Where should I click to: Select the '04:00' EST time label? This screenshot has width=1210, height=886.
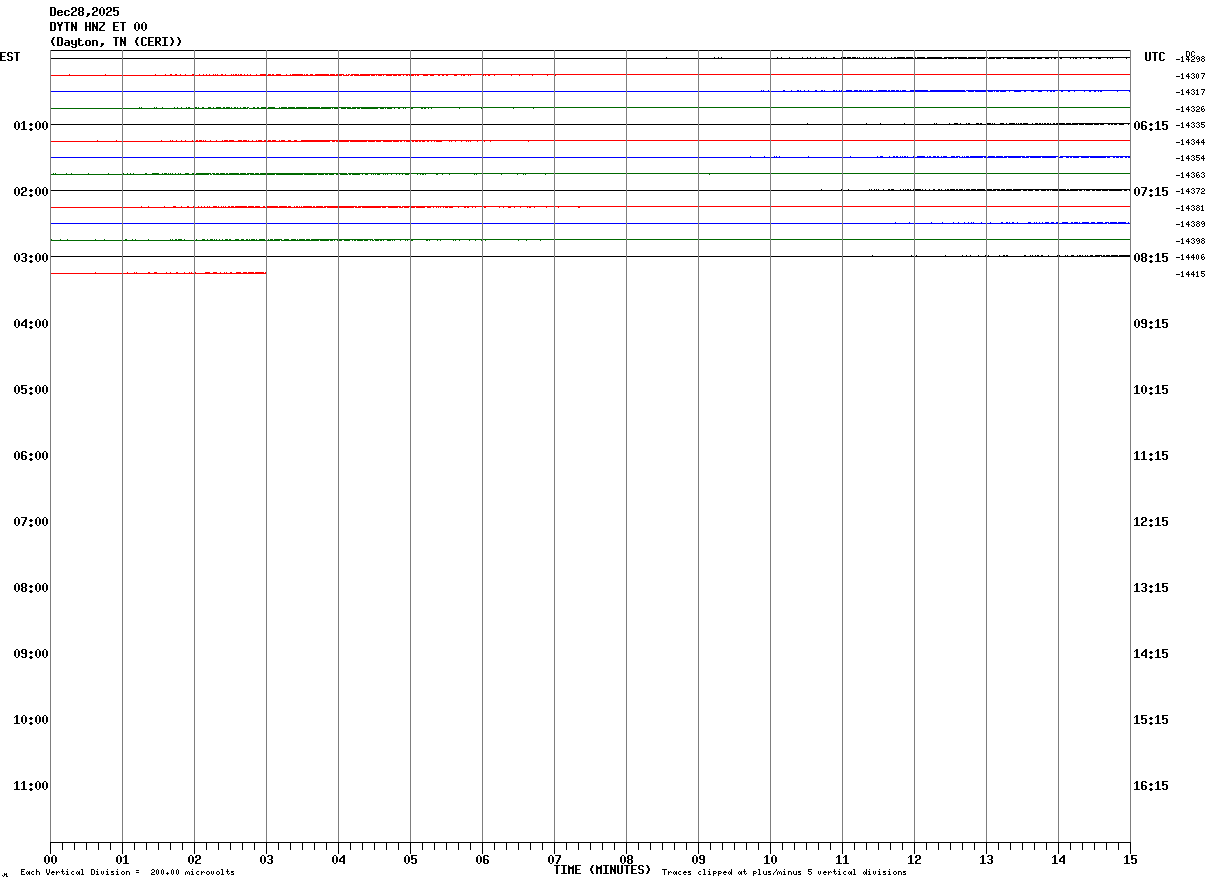(x=31, y=323)
